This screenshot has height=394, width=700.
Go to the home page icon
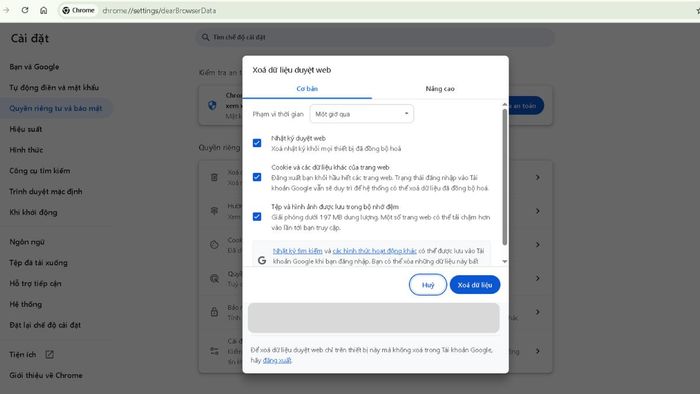click(43, 10)
